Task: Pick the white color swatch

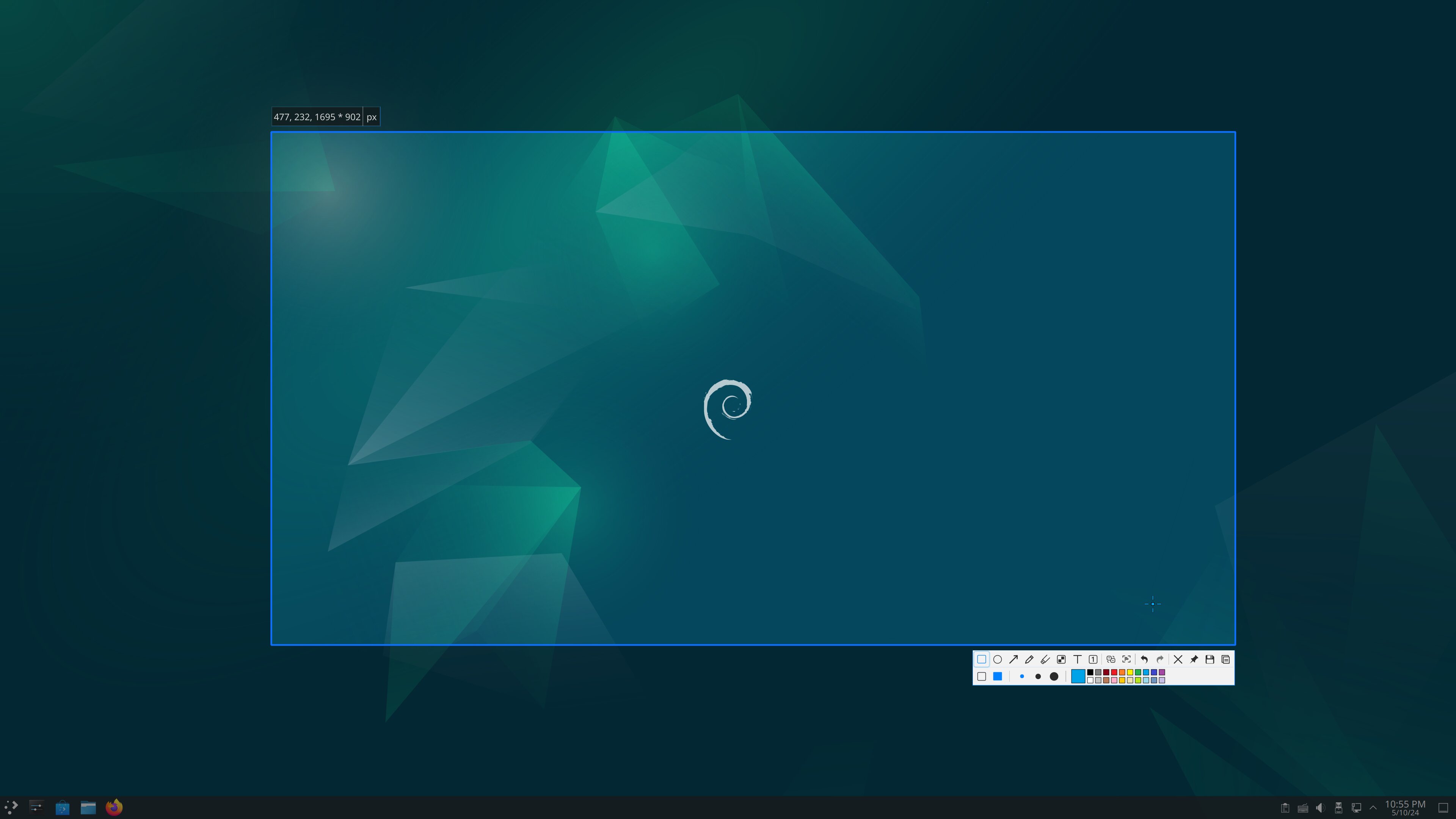Action: (x=1090, y=681)
